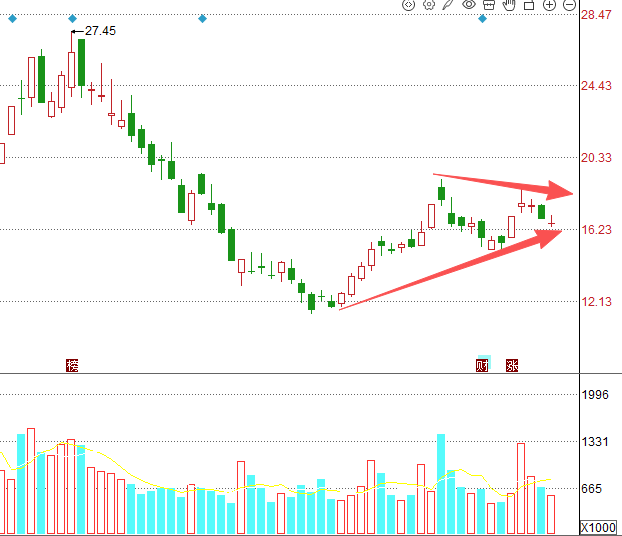Click the 榜 marker badge on chart
Screen dimensions: 622x536
tap(72, 365)
